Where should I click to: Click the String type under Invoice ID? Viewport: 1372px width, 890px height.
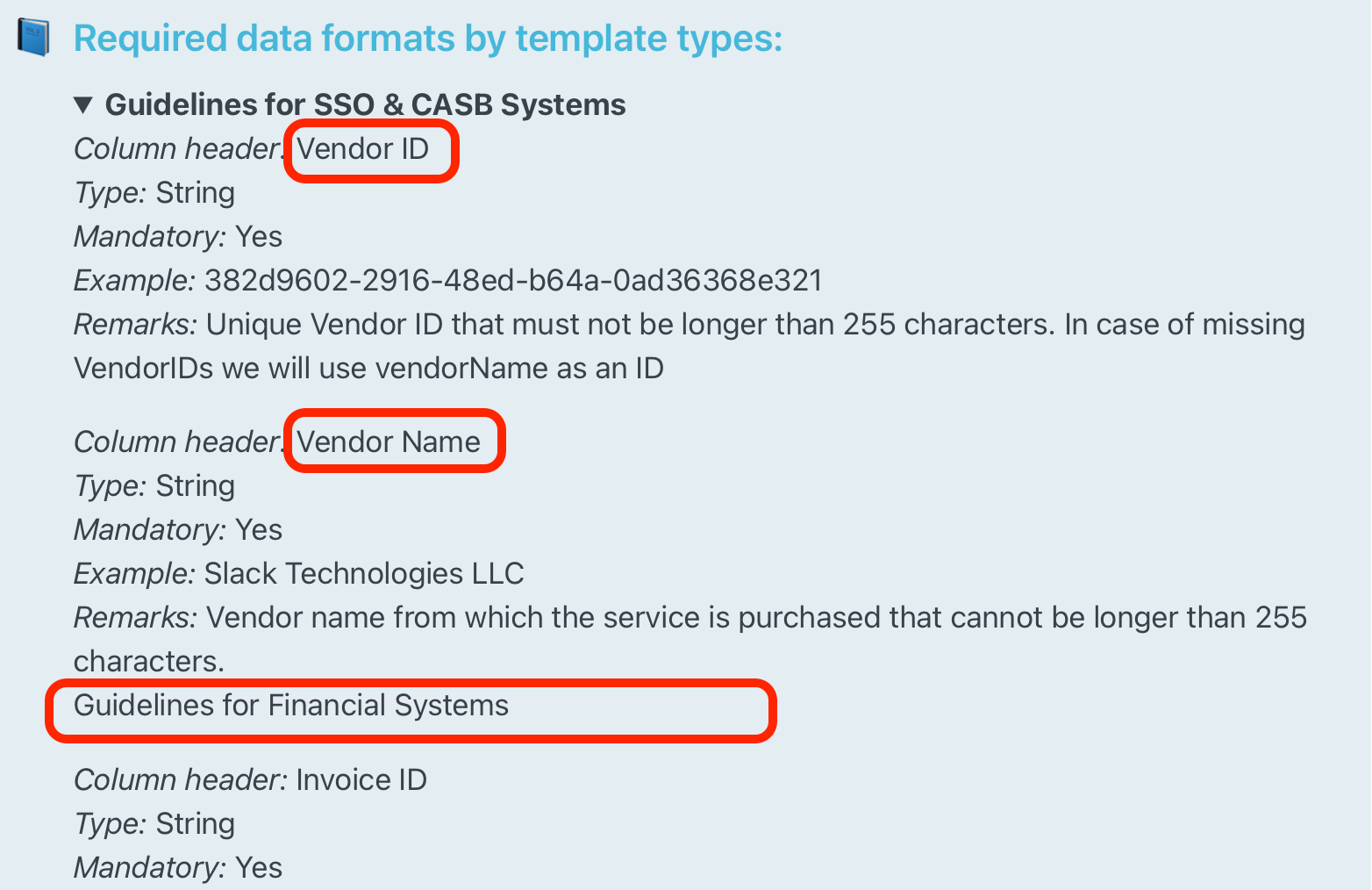click(195, 824)
